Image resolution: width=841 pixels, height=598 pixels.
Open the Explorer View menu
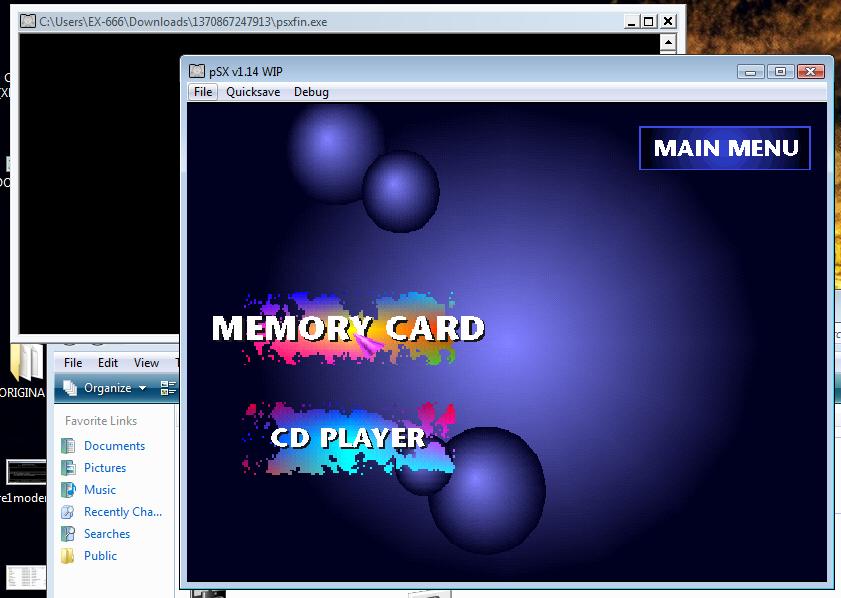[x=146, y=363]
